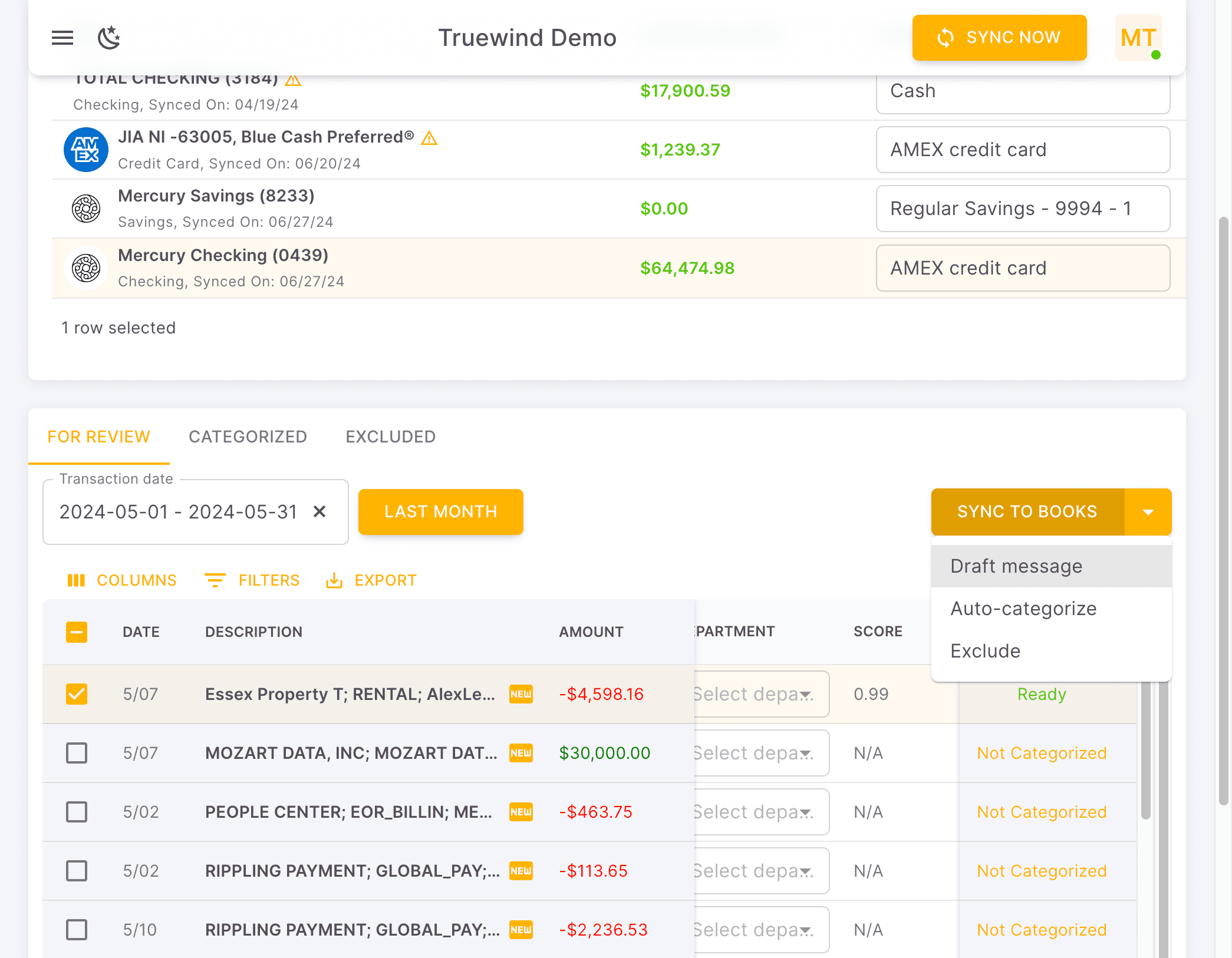
Task: Click the MT user avatar
Action: pos(1138,38)
